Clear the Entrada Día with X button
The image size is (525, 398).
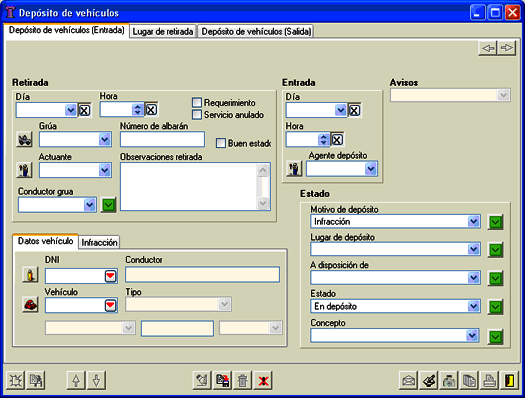click(355, 110)
